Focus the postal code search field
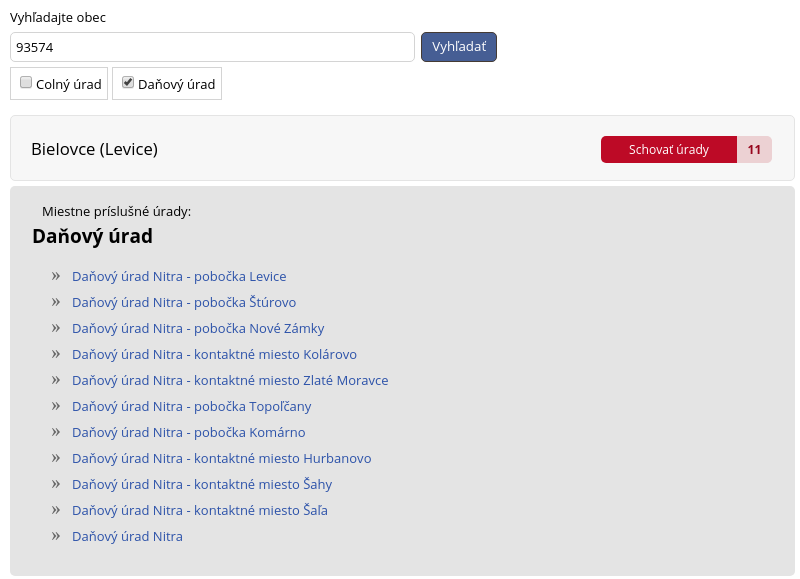Screen dimensions: 800x579 pos(212,47)
